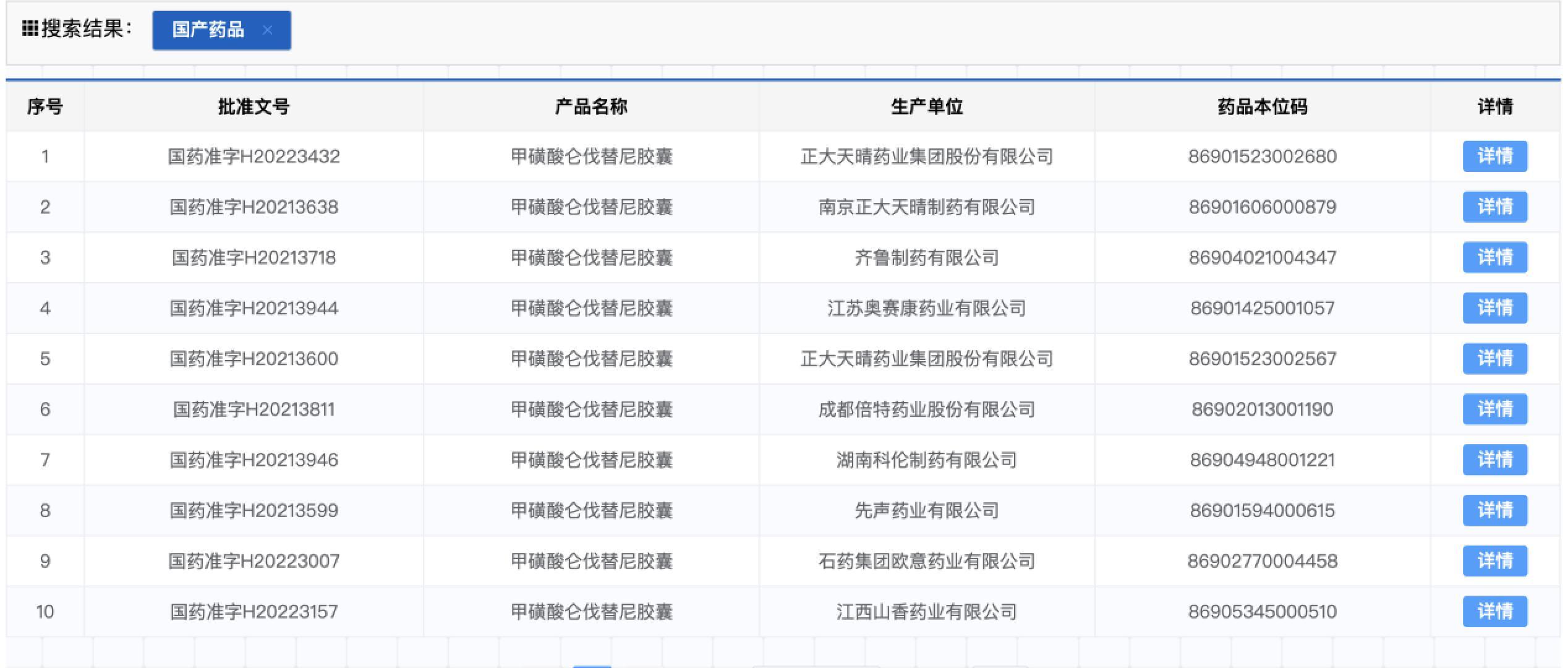Select approval number 国药准字H20213638
This screenshot has height=668, width=1568.
tap(254, 207)
